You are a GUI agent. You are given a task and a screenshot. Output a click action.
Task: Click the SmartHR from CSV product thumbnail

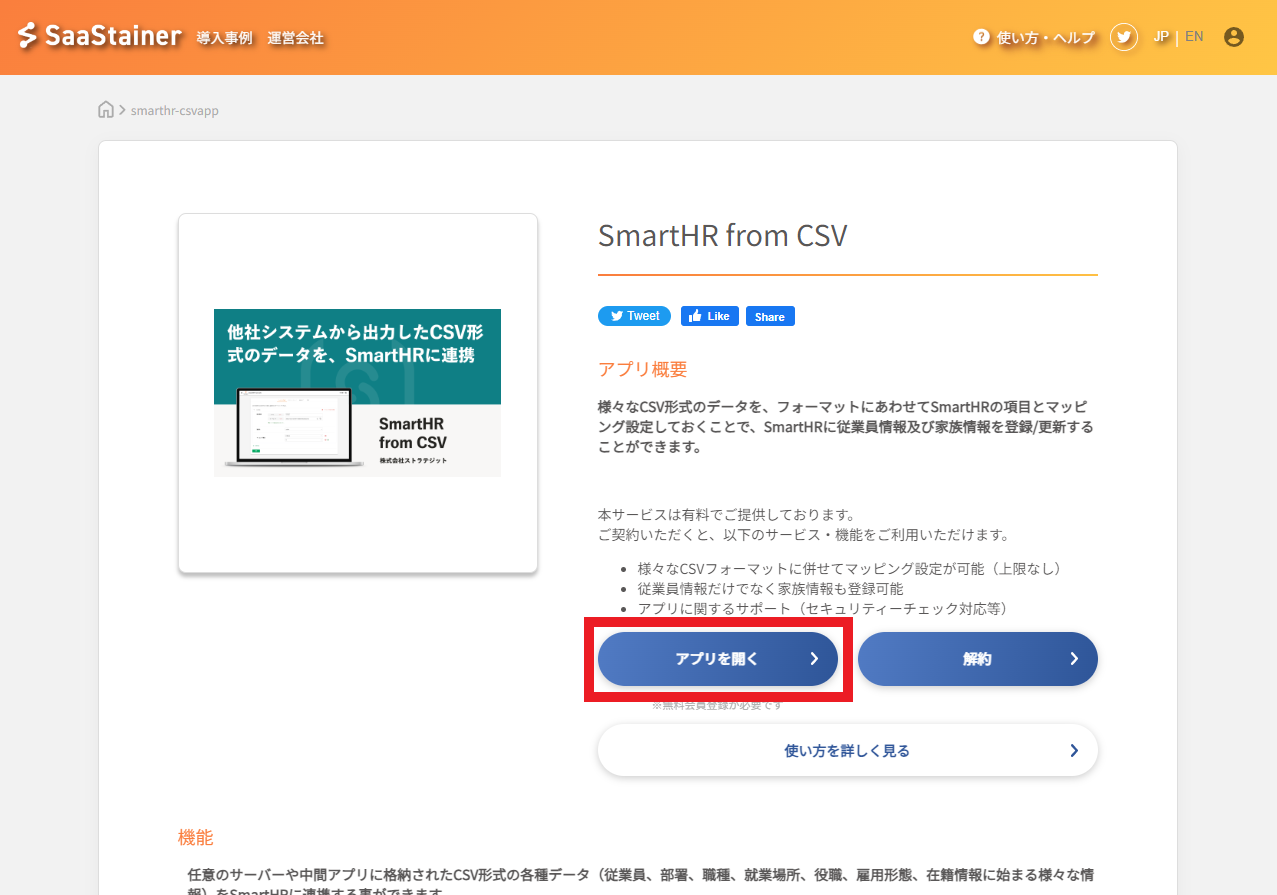pyautogui.click(x=358, y=393)
